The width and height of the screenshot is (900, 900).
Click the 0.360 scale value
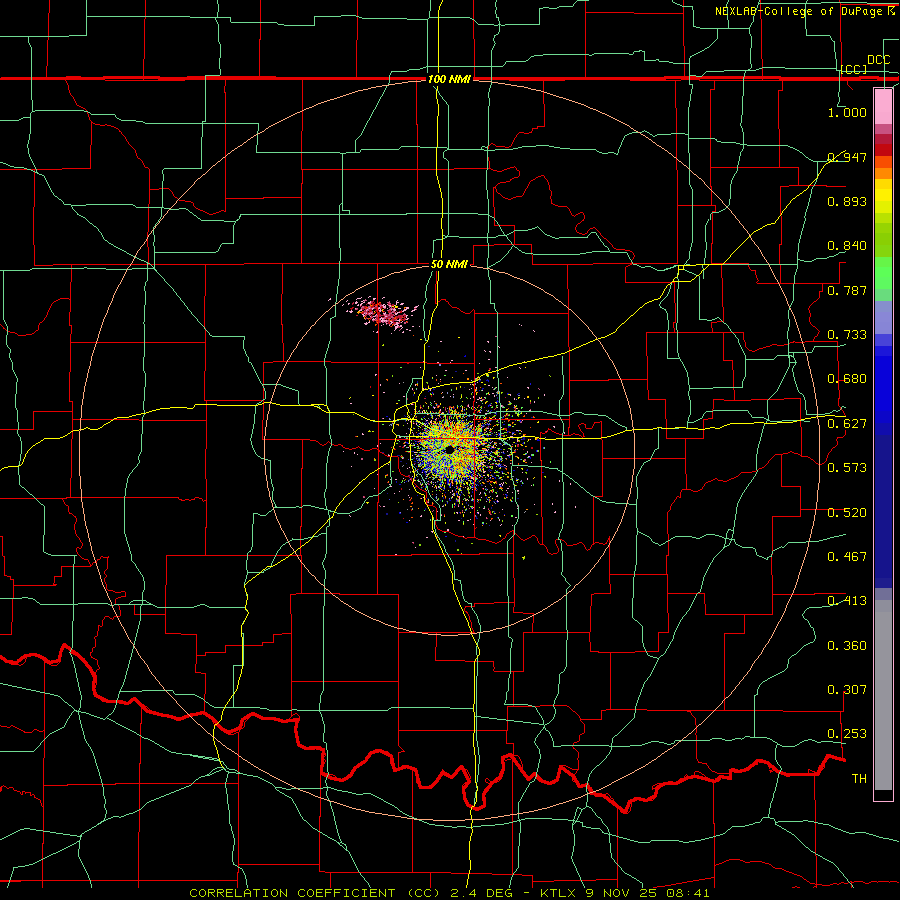click(847, 646)
